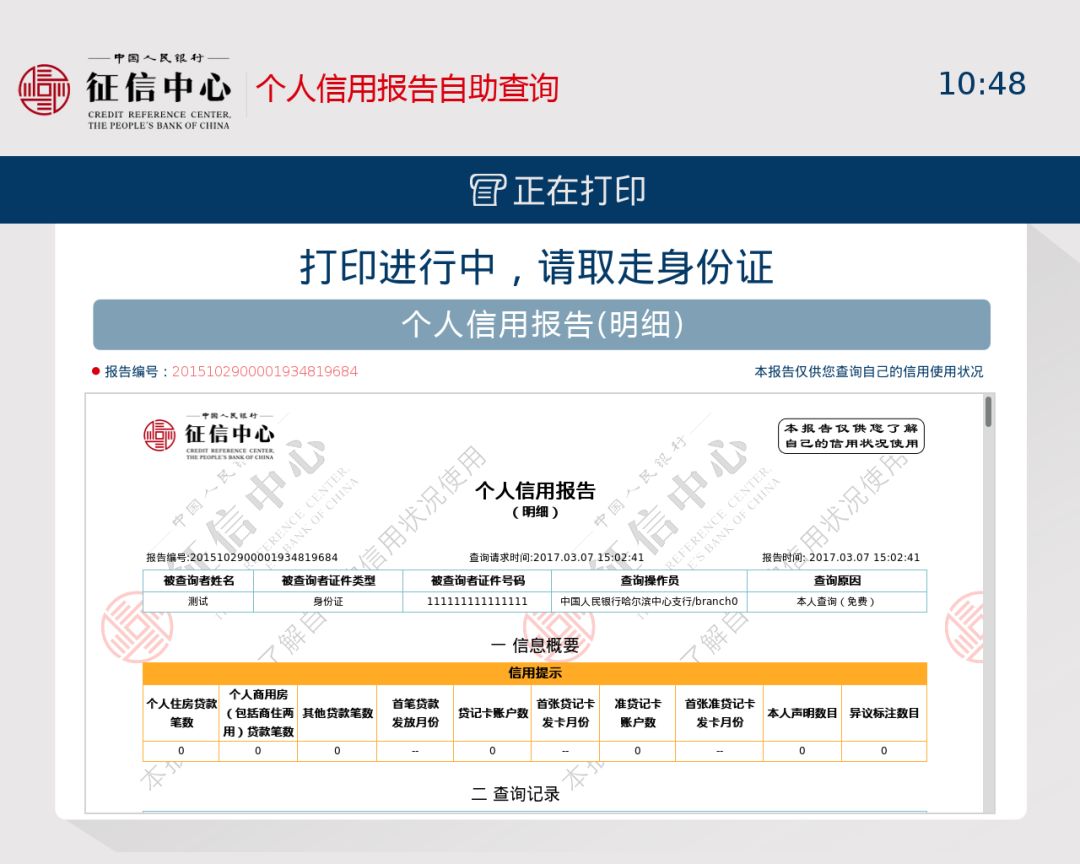Image resolution: width=1080 pixels, height=864 pixels.
Task: Click the red bullet before 报告编号
Action: [x=96, y=371]
